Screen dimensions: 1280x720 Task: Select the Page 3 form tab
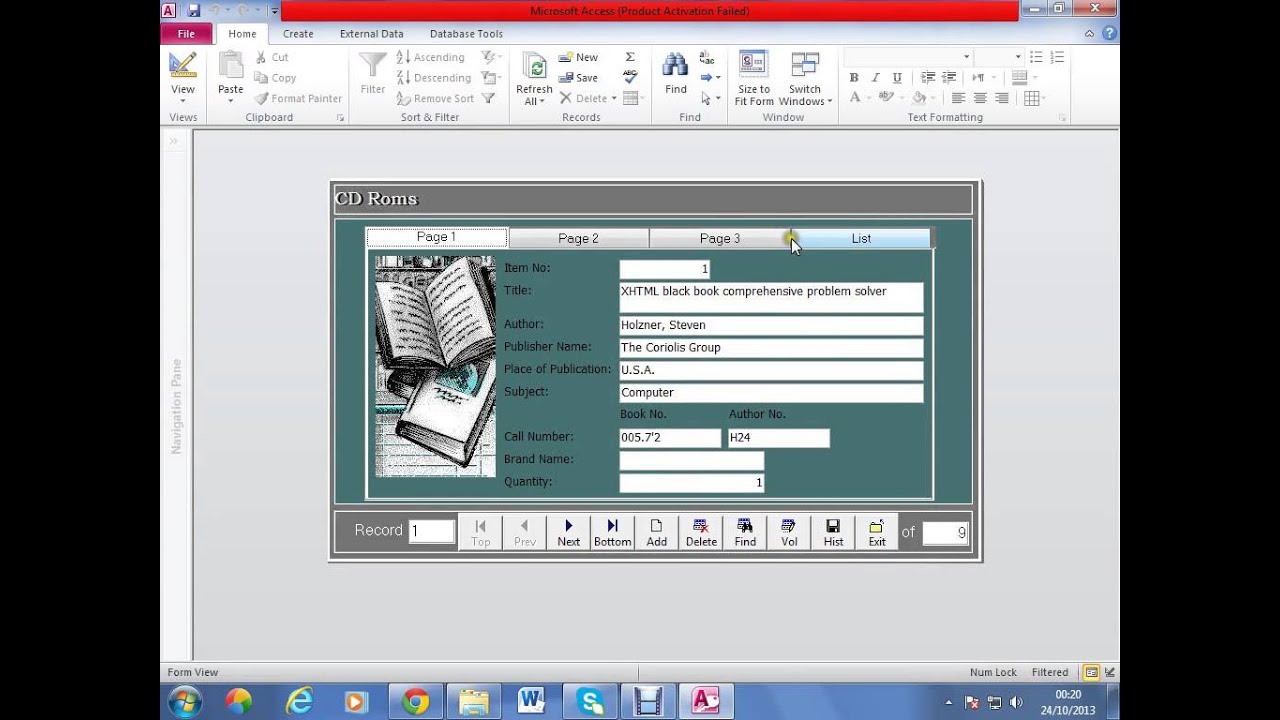coord(720,238)
